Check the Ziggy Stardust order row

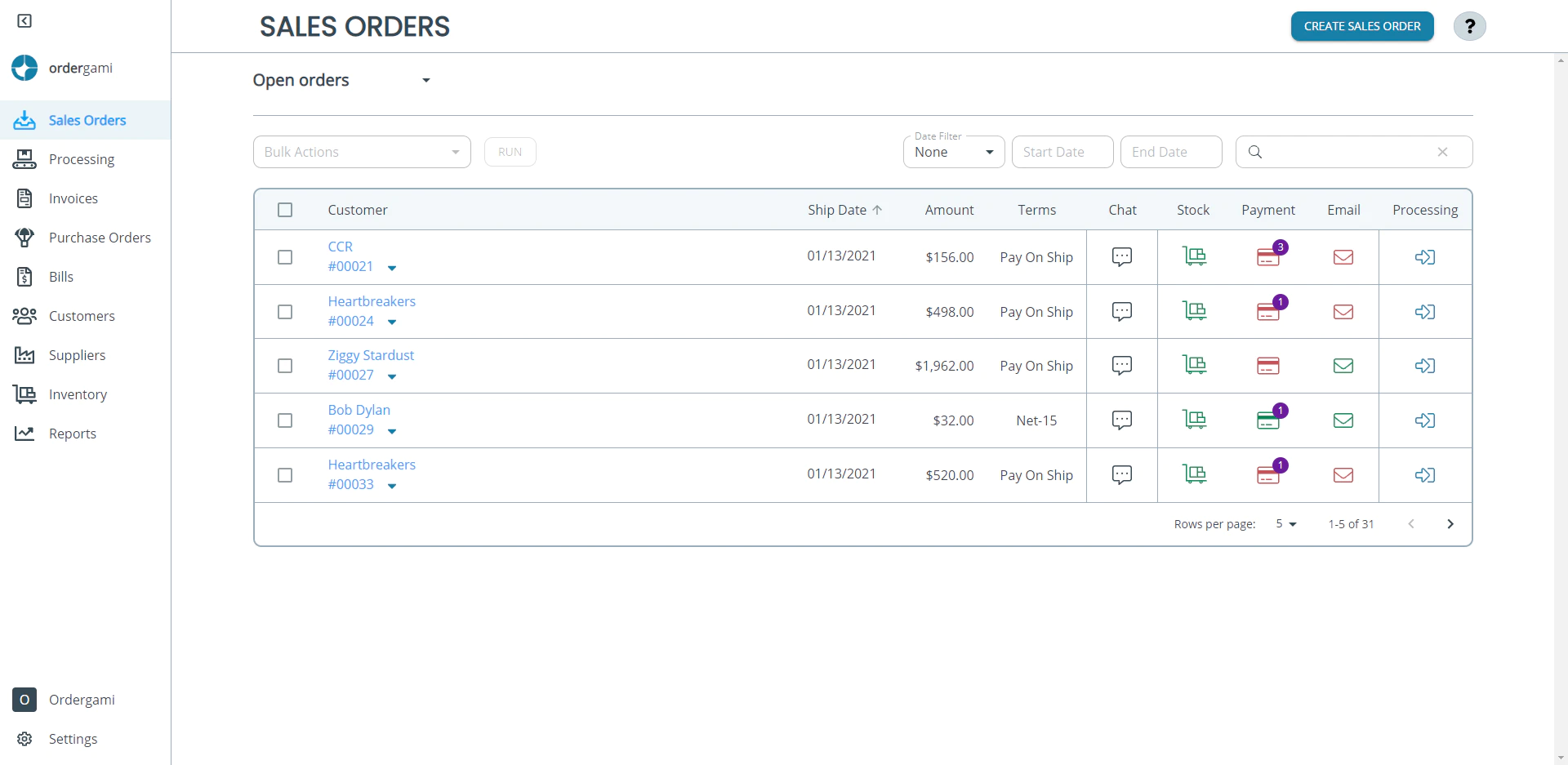285,366
